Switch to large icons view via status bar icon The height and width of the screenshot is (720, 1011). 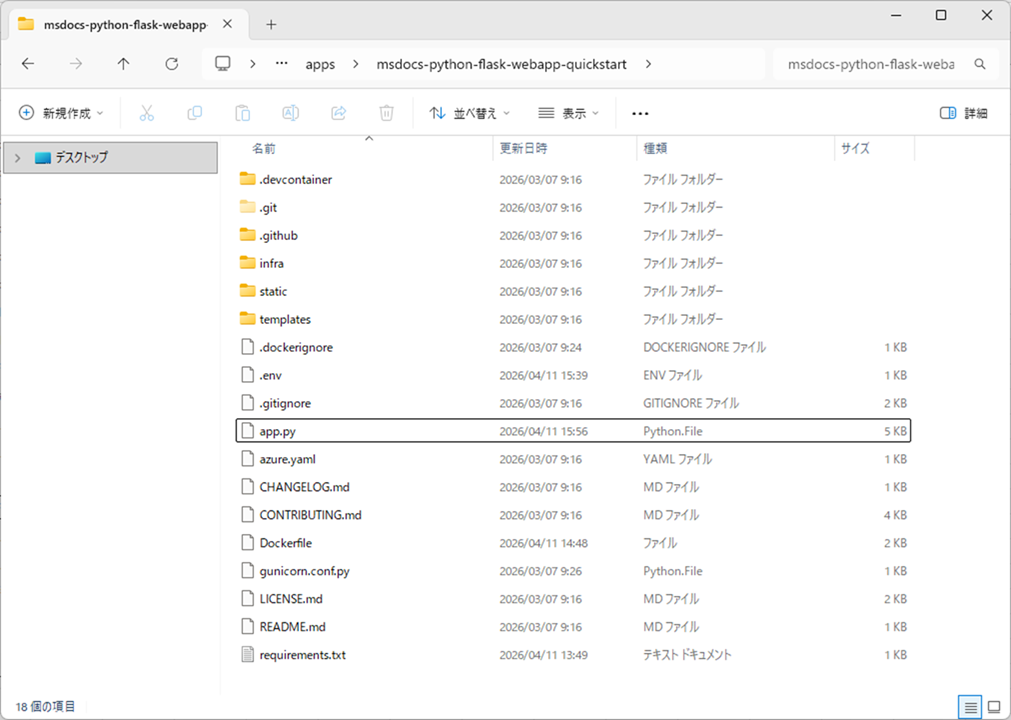pyautogui.click(x=994, y=707)
